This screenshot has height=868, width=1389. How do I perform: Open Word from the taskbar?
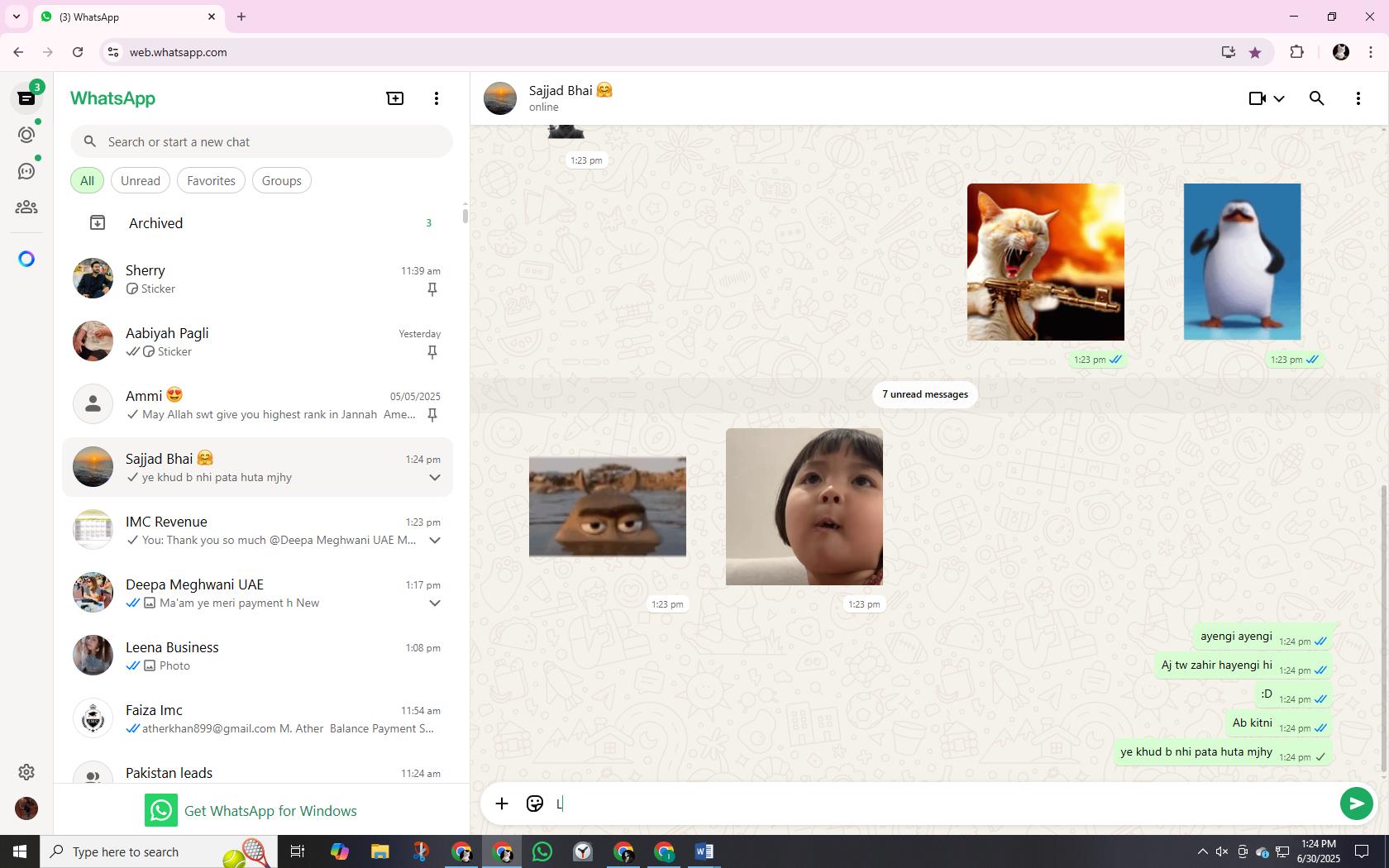(x=704, y=851)
